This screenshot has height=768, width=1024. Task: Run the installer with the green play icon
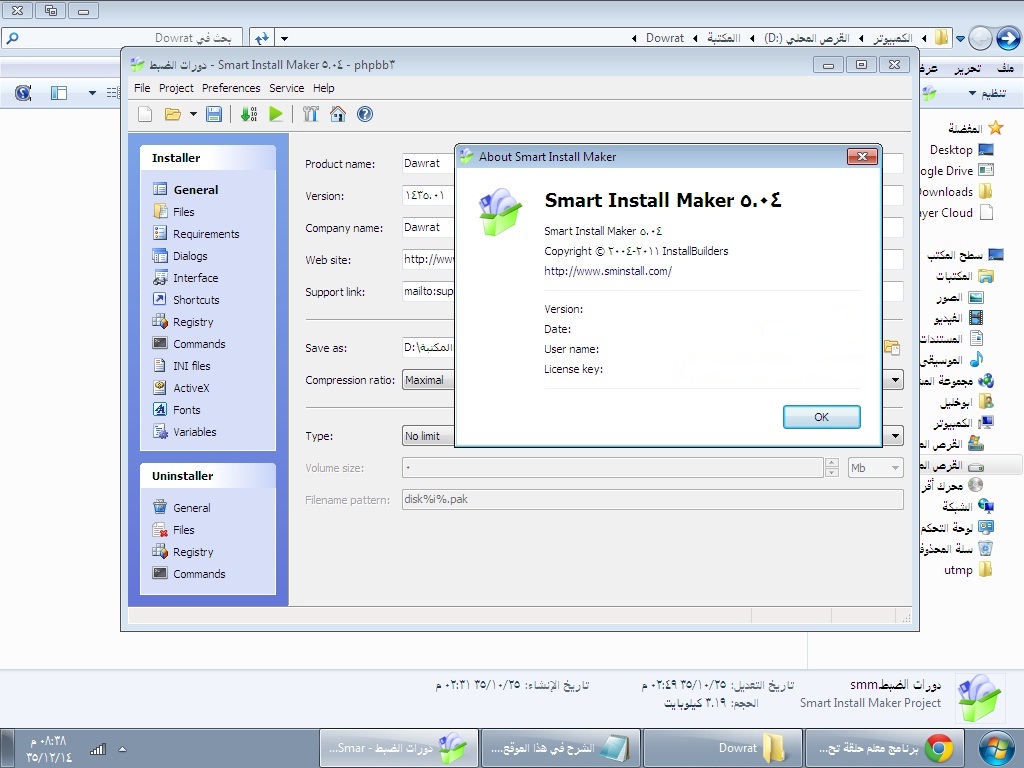coord(276,114)
